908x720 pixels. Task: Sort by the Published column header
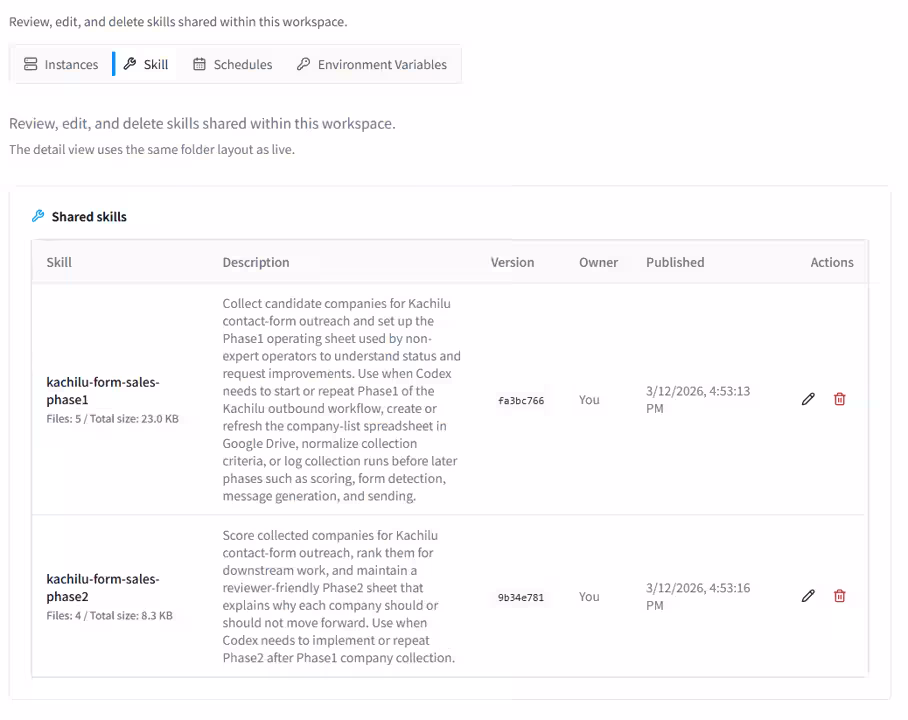tap(675, 262)
